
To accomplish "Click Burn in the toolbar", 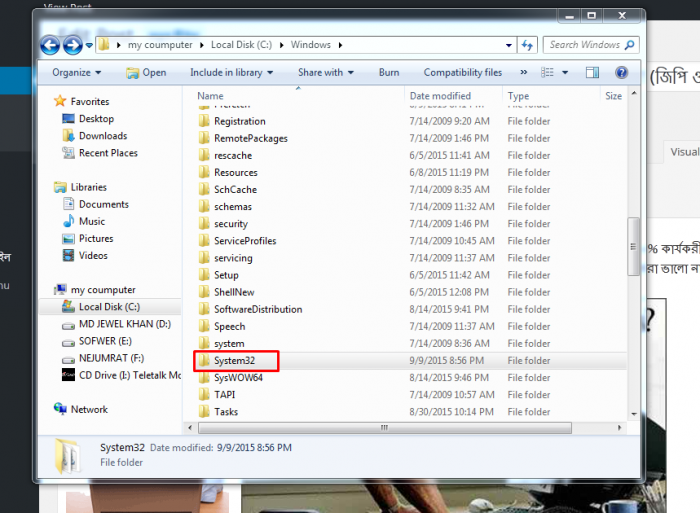I will (x=389, y=72).
